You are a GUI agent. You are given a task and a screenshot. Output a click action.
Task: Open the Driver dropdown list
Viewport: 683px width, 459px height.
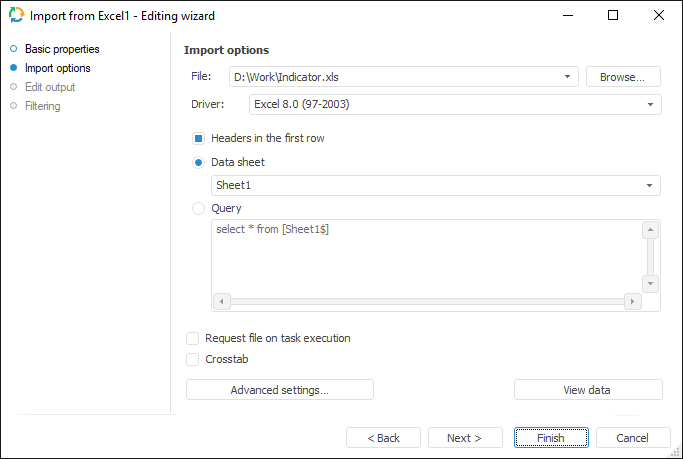650,104
